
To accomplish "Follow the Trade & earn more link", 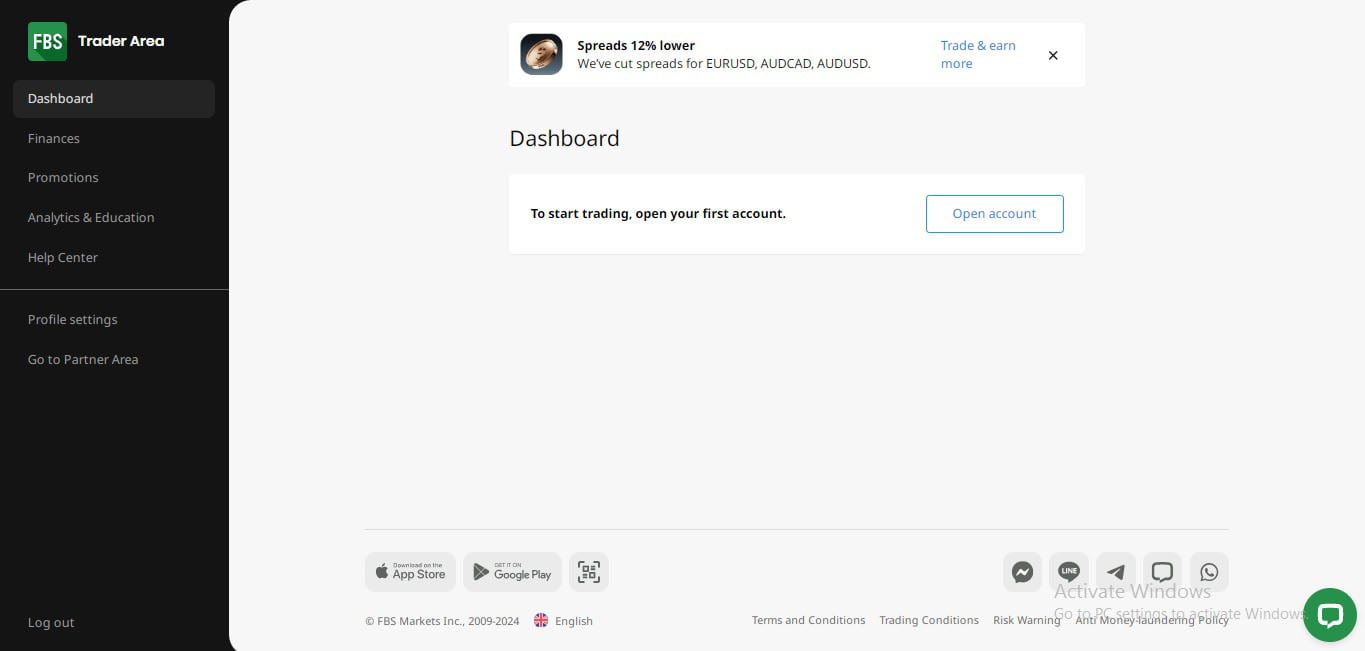I will coord(977,54).
